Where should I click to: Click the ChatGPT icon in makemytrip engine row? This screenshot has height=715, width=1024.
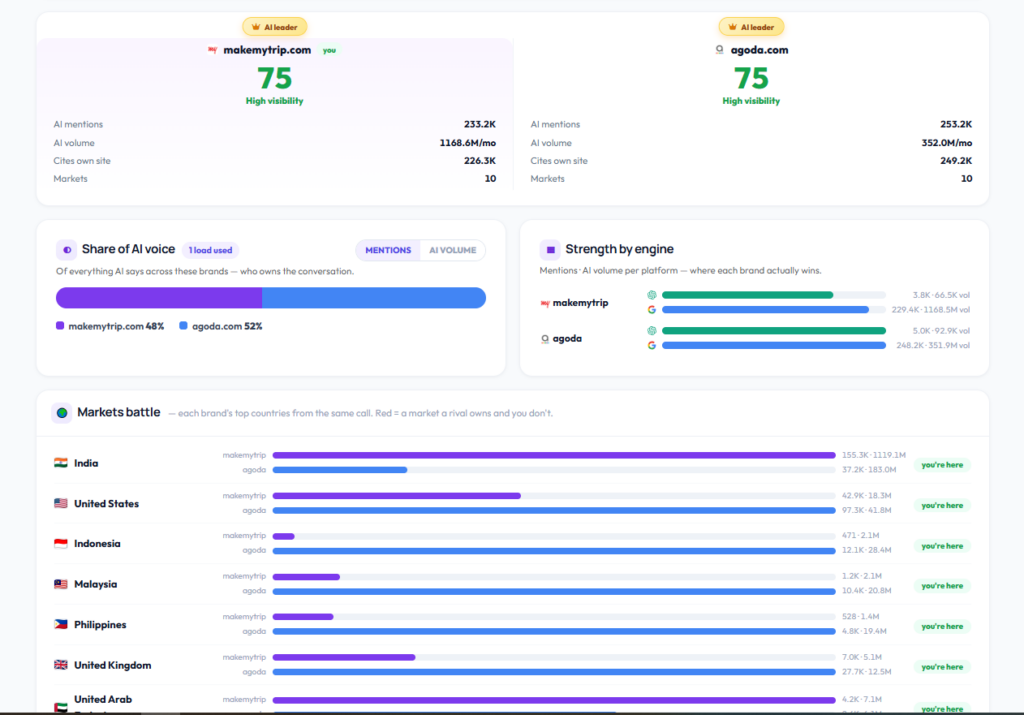[652, 295]
